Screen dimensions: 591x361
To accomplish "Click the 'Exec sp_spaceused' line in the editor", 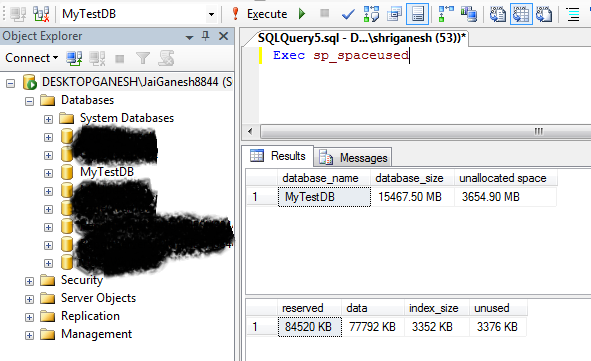I will click(x=341, y=56).
